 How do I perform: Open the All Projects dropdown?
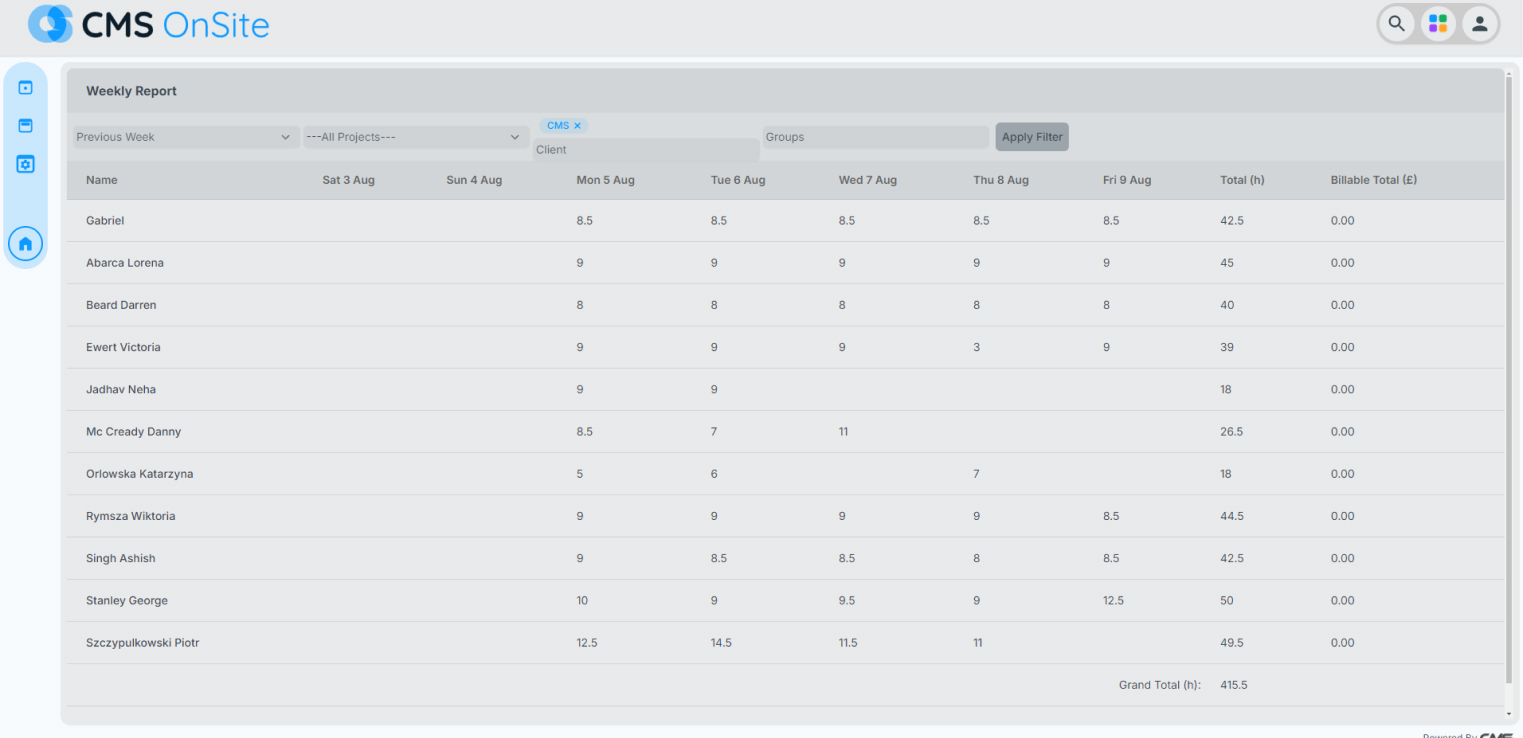[416, 137]
